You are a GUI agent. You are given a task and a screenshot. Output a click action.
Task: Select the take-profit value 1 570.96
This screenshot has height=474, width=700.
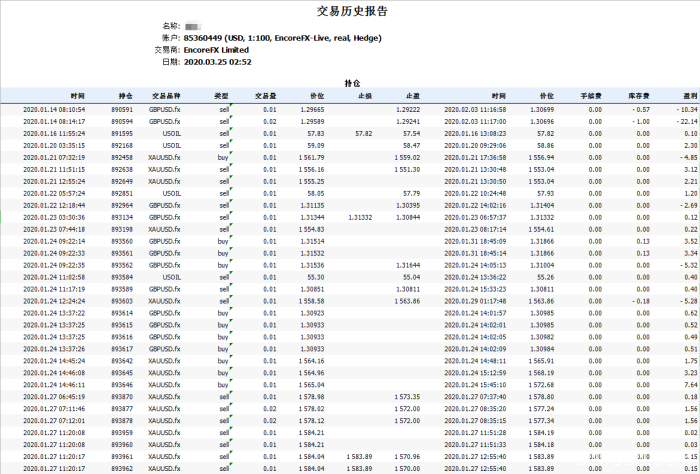coord(407,457)
